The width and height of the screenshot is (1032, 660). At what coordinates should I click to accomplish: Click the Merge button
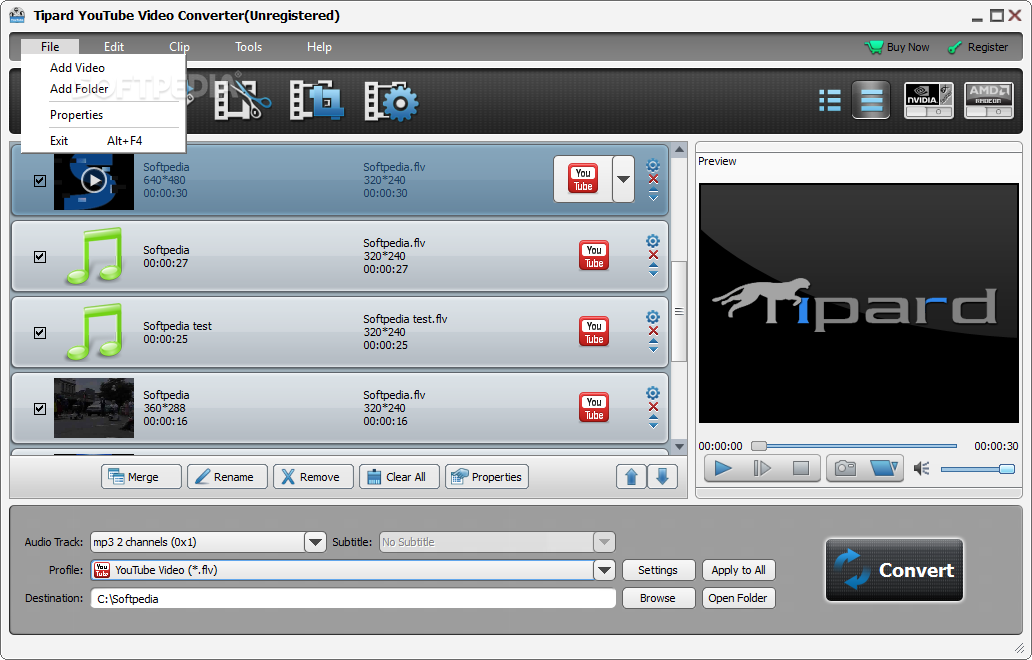point(141,476)
